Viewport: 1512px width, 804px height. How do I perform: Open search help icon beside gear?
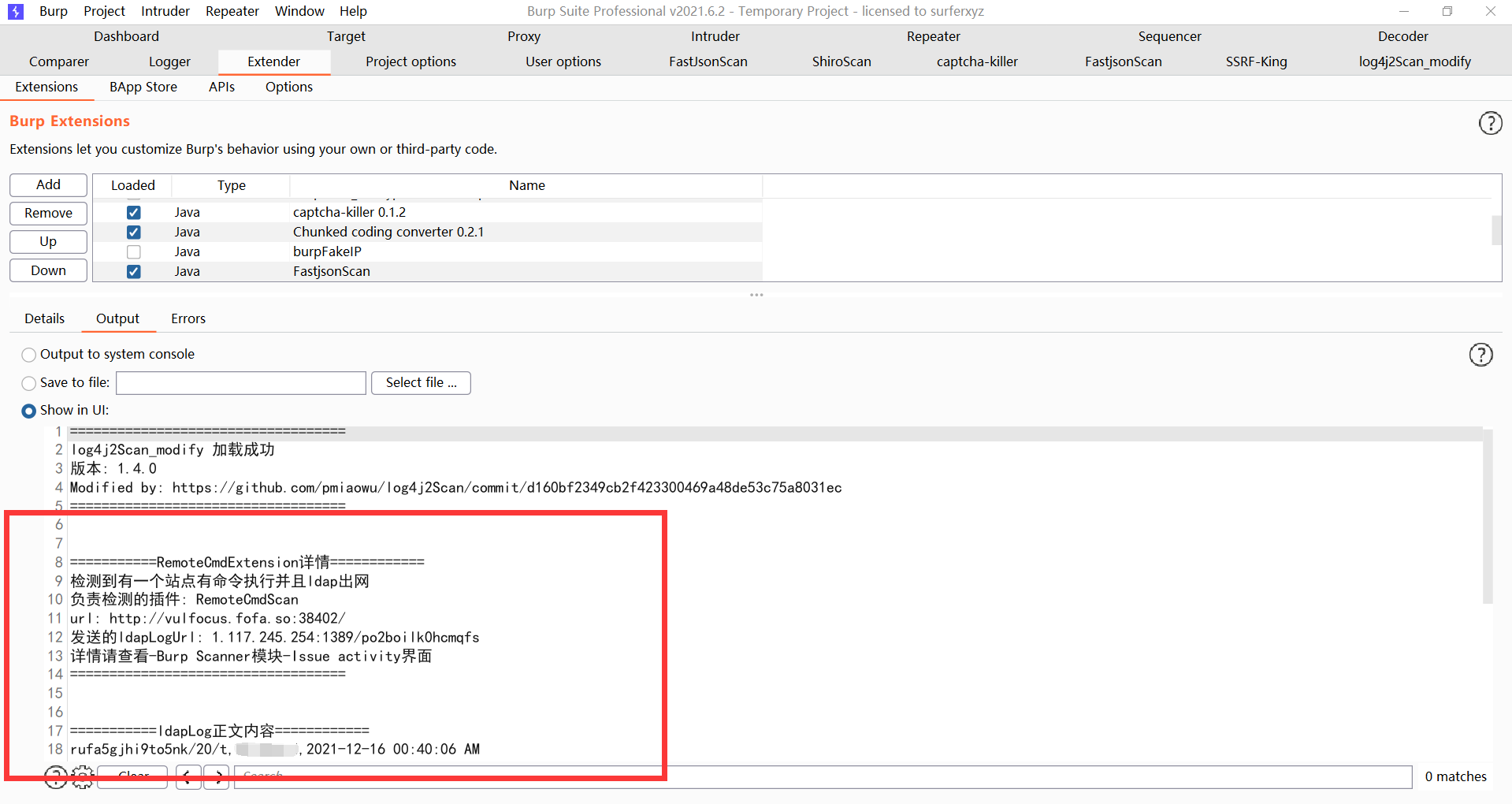pos(55,777)
